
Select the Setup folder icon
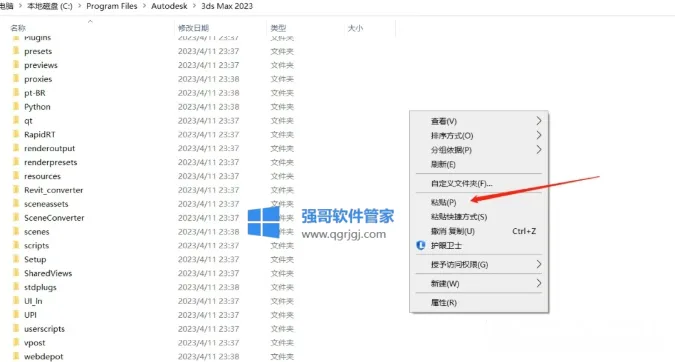click(x=16, y=259)
